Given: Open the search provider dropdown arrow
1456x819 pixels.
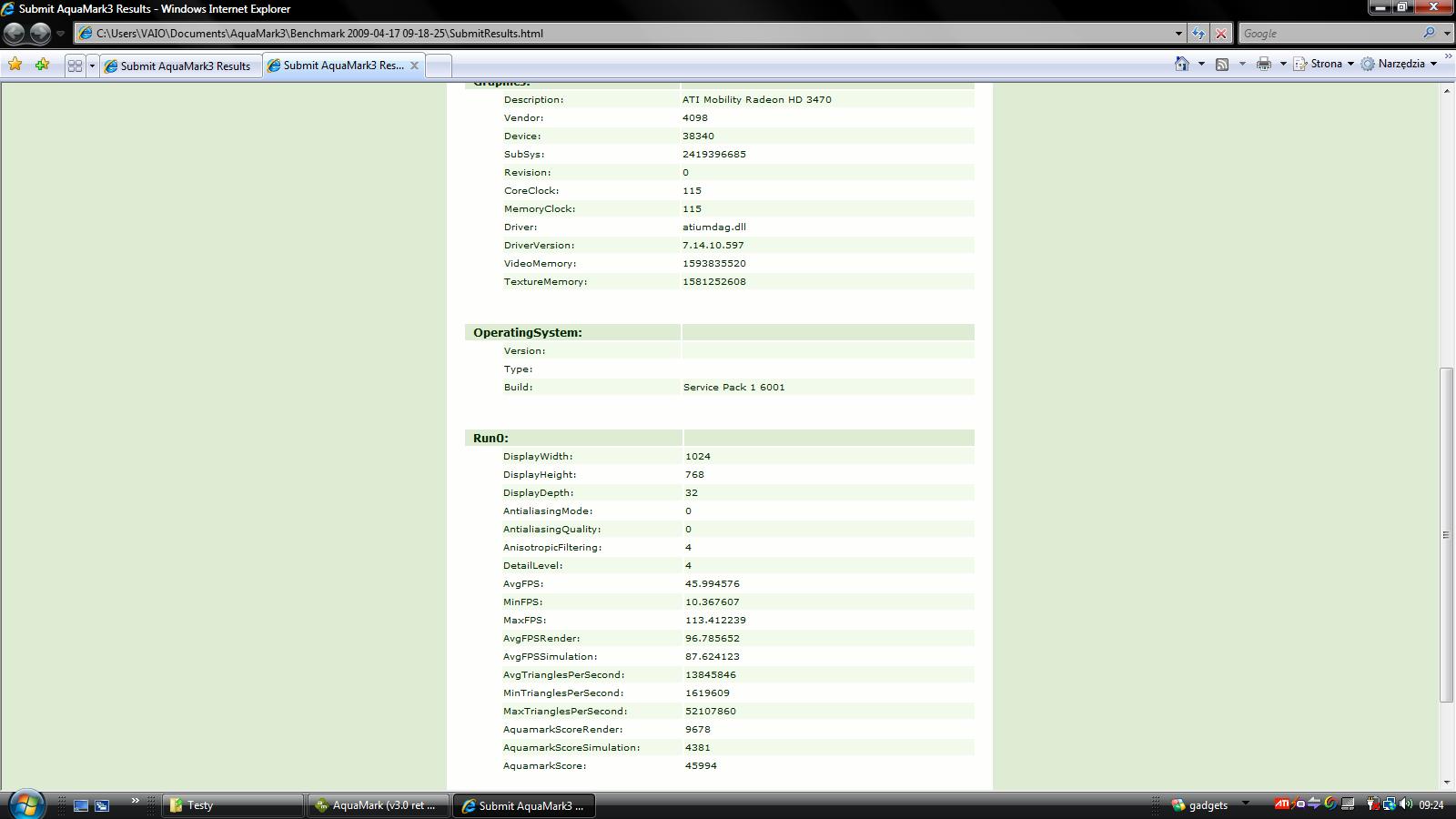Looking at the screenshot, I should pos(1446,34).
